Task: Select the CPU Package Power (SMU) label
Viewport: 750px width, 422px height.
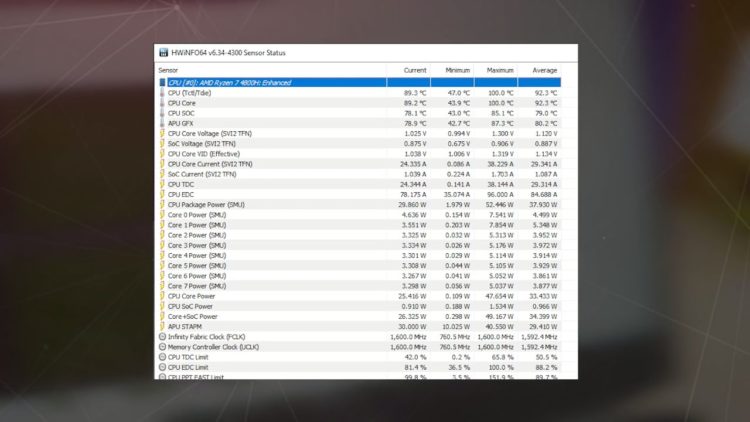Action: (206, 204)
